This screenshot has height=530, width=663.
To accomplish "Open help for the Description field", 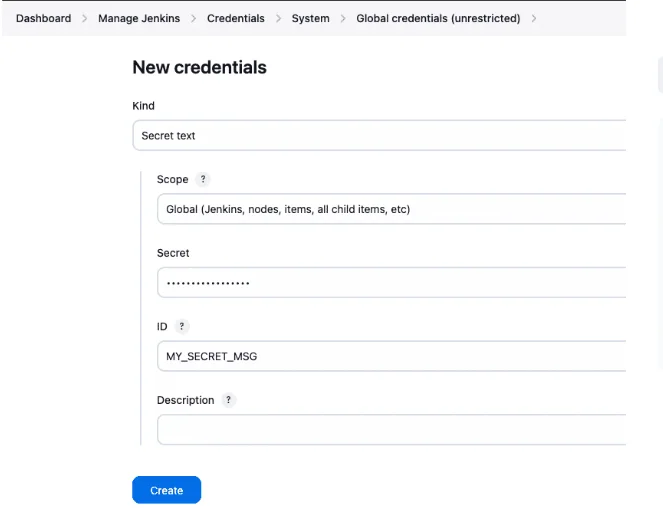I will tap(229, 400).
